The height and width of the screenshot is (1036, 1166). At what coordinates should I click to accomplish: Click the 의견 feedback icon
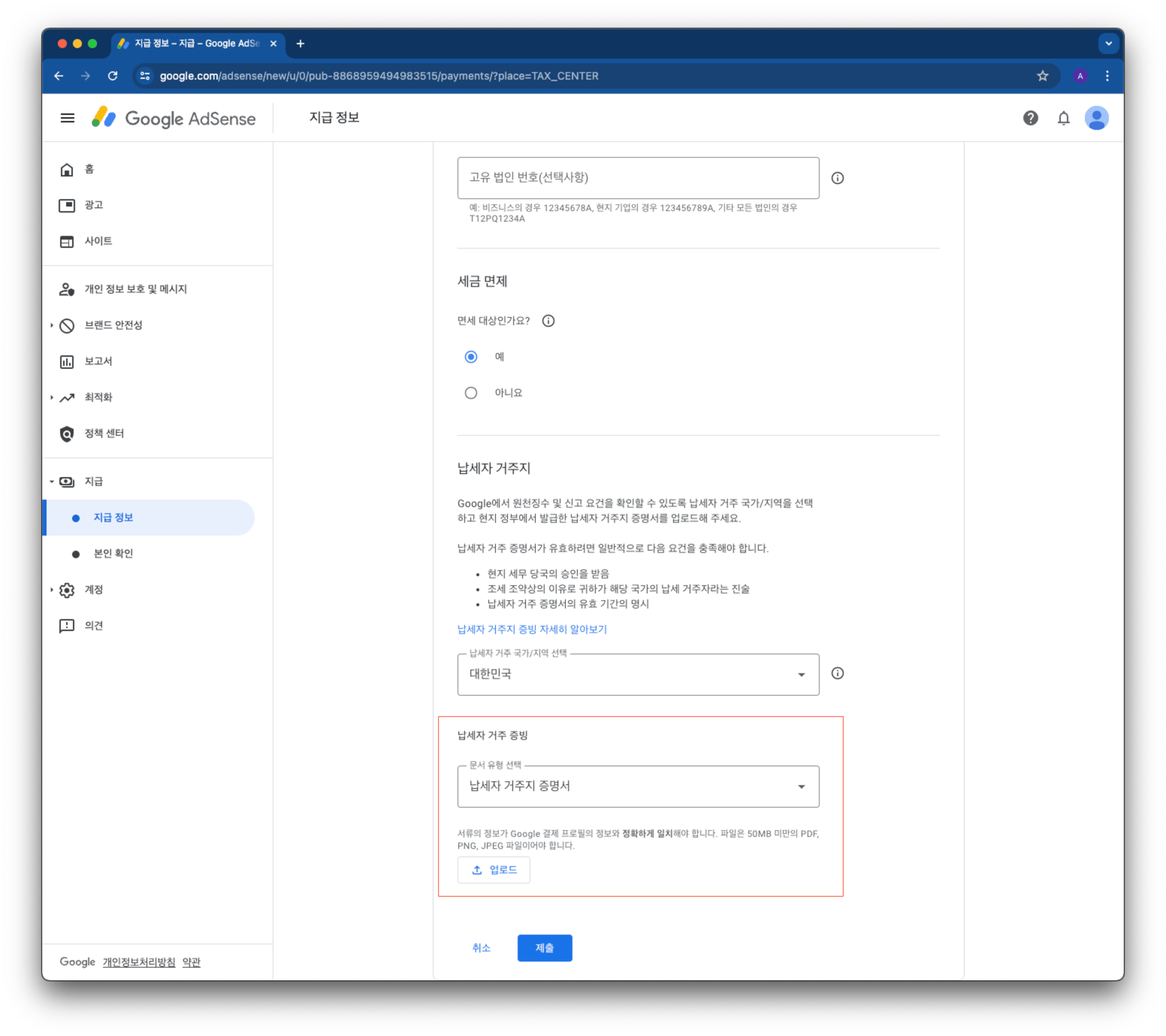pos(67,626)
